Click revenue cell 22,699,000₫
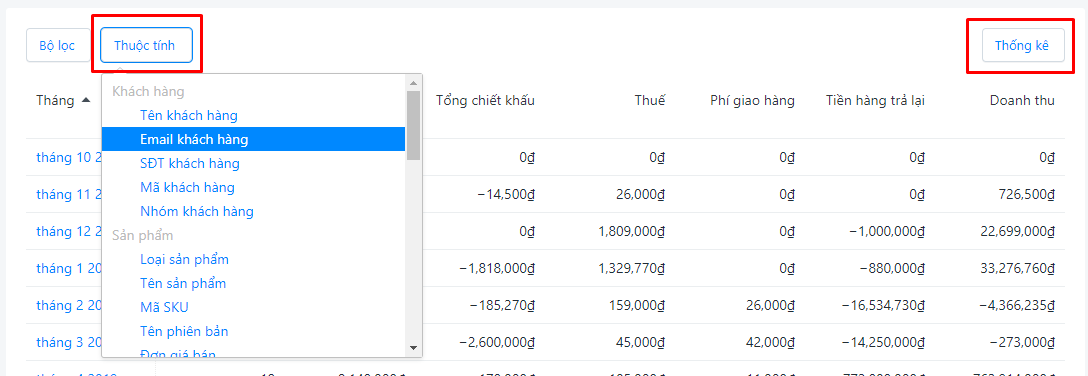 [x=1017, y=232]
